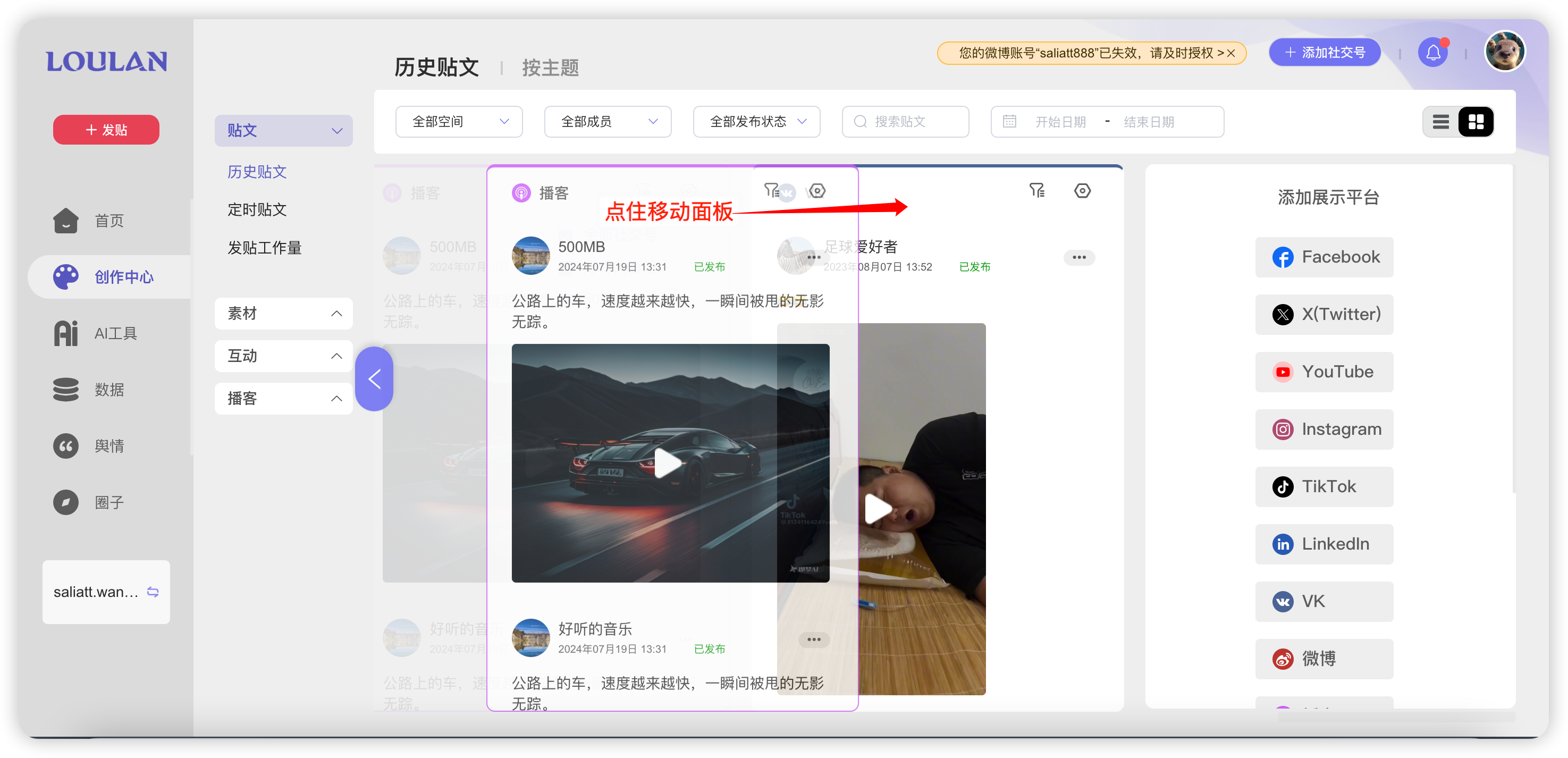
Task: Expand the 互动 section
Action: (x=283, y=356)
